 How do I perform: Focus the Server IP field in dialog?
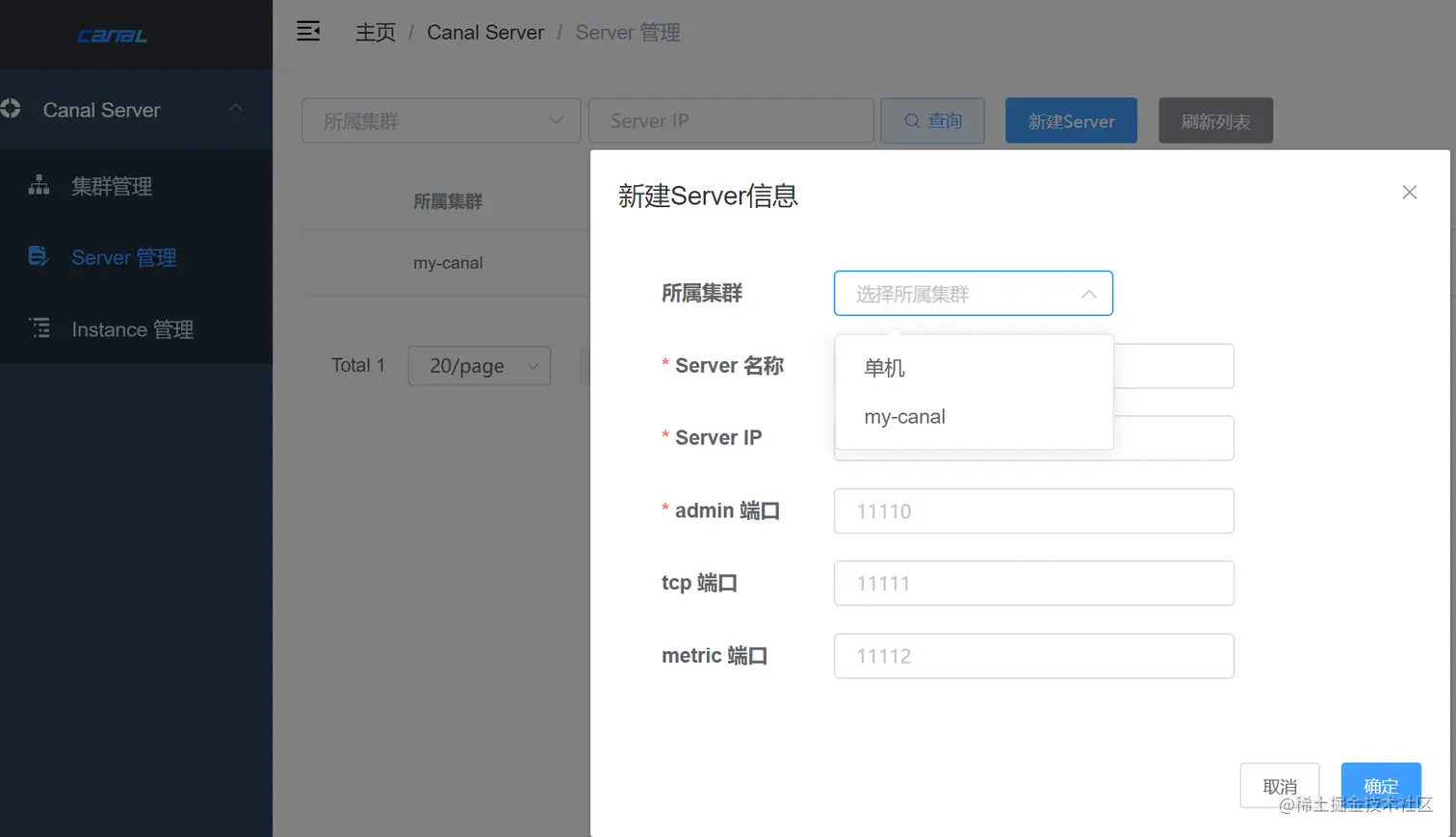(x=1174, y=438)
